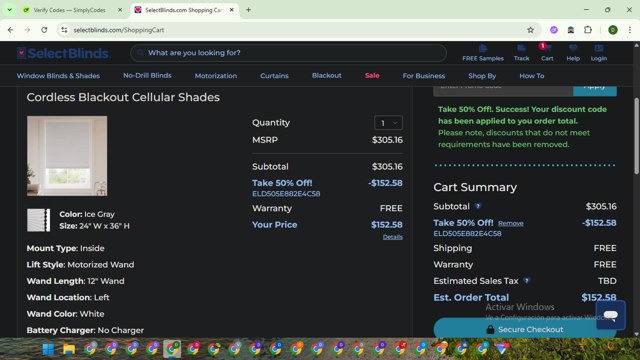This screenshot has height=360, width=640.
Task: Click the Your Price label
Action: click(x=274, y=224)
